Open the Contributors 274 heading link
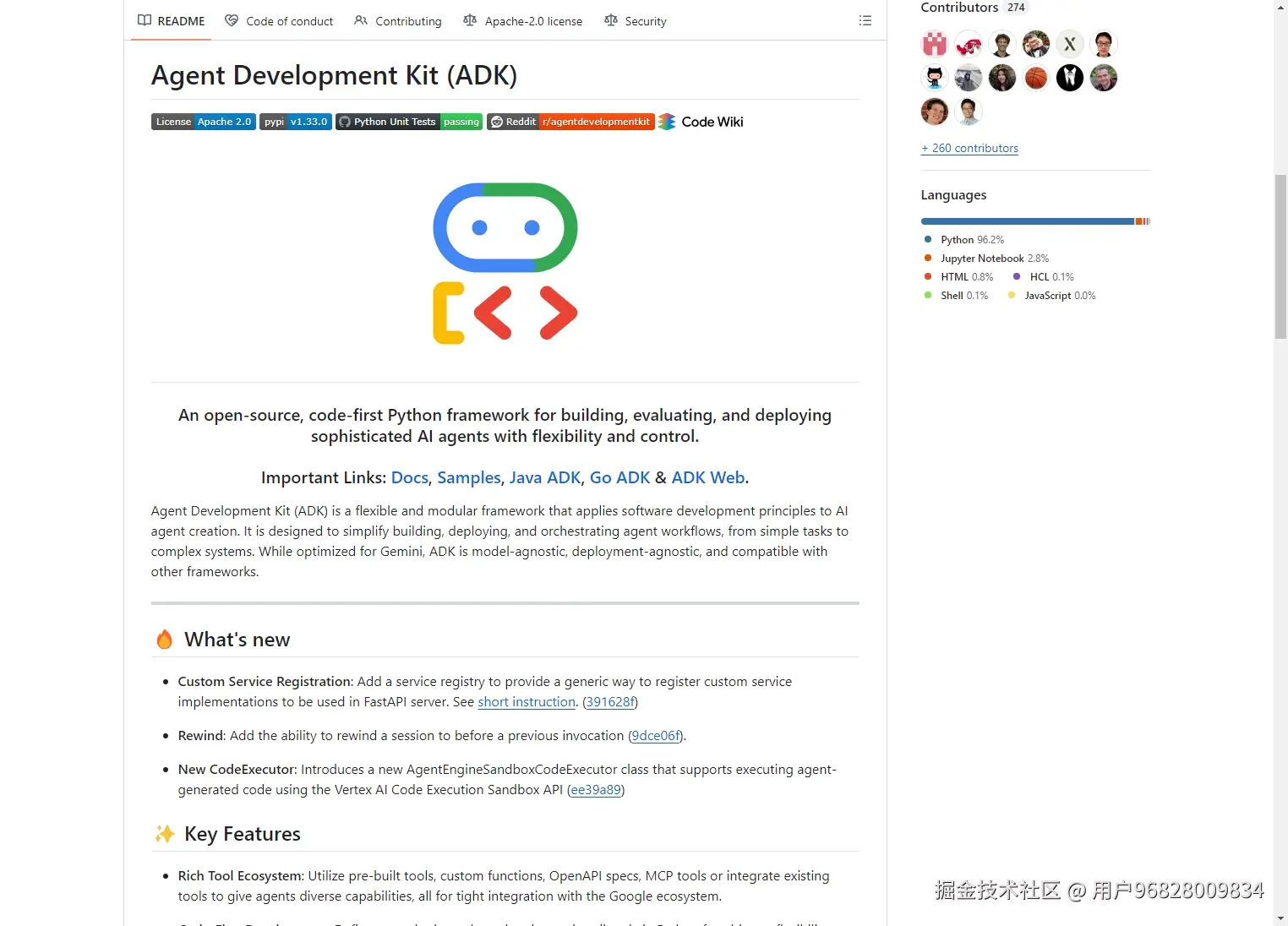Image resolution: width=1288 pixels, height=926 pixels. coord(974,8)
